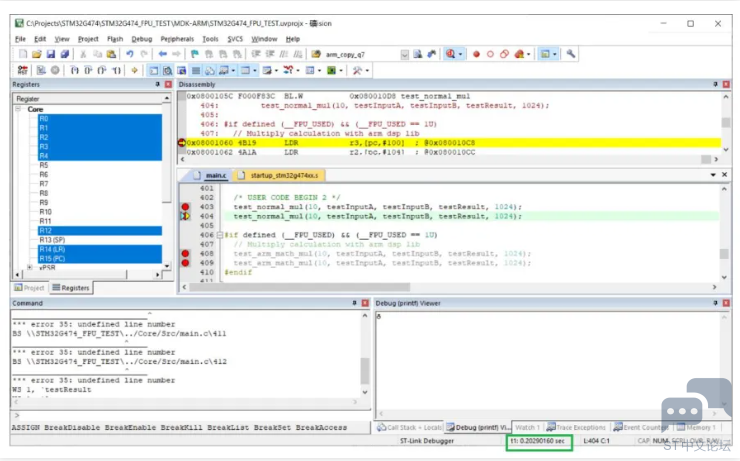This screenshot has height=461, width=740.
Task: Toggle the Start/Stop Debug Session icon
Action: point(450,54)
